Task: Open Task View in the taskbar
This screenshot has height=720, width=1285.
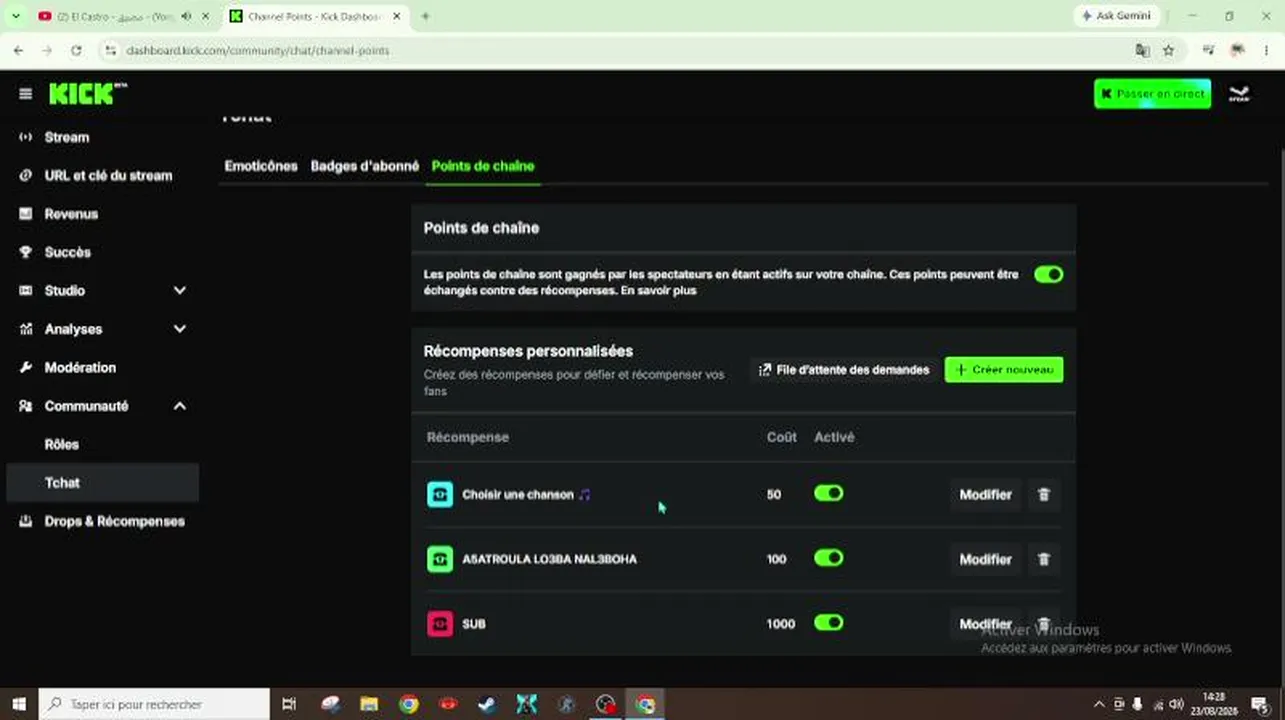Action: 289,704
